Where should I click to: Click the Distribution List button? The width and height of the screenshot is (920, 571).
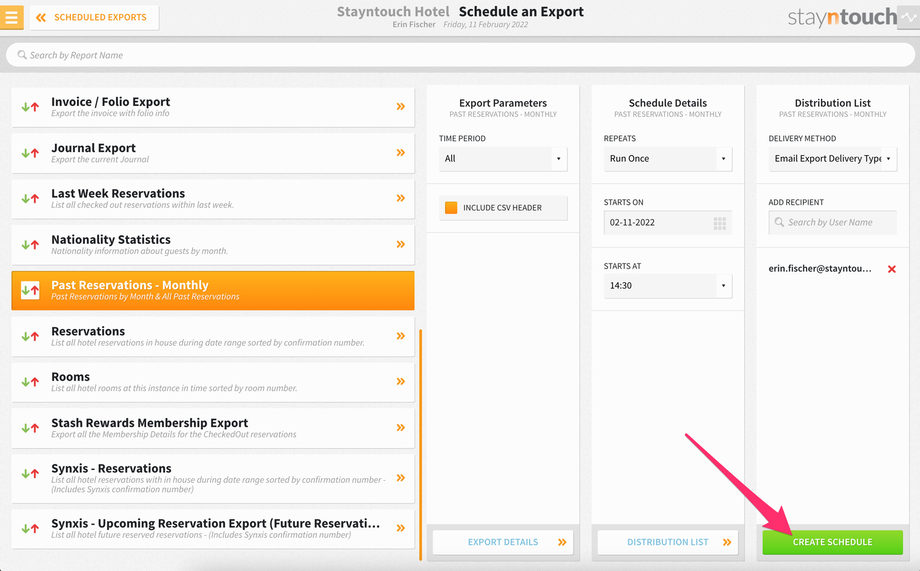668,542
